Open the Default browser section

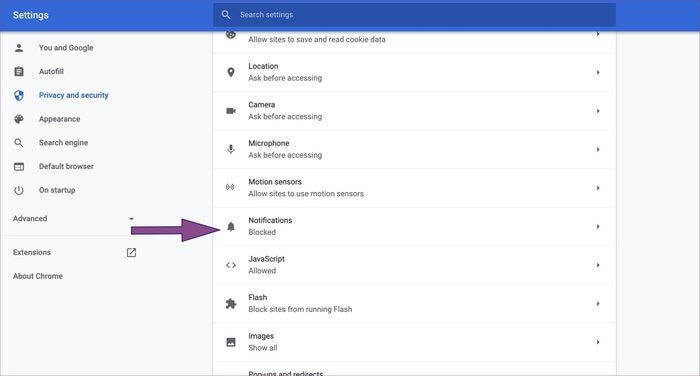click(66, 166)
